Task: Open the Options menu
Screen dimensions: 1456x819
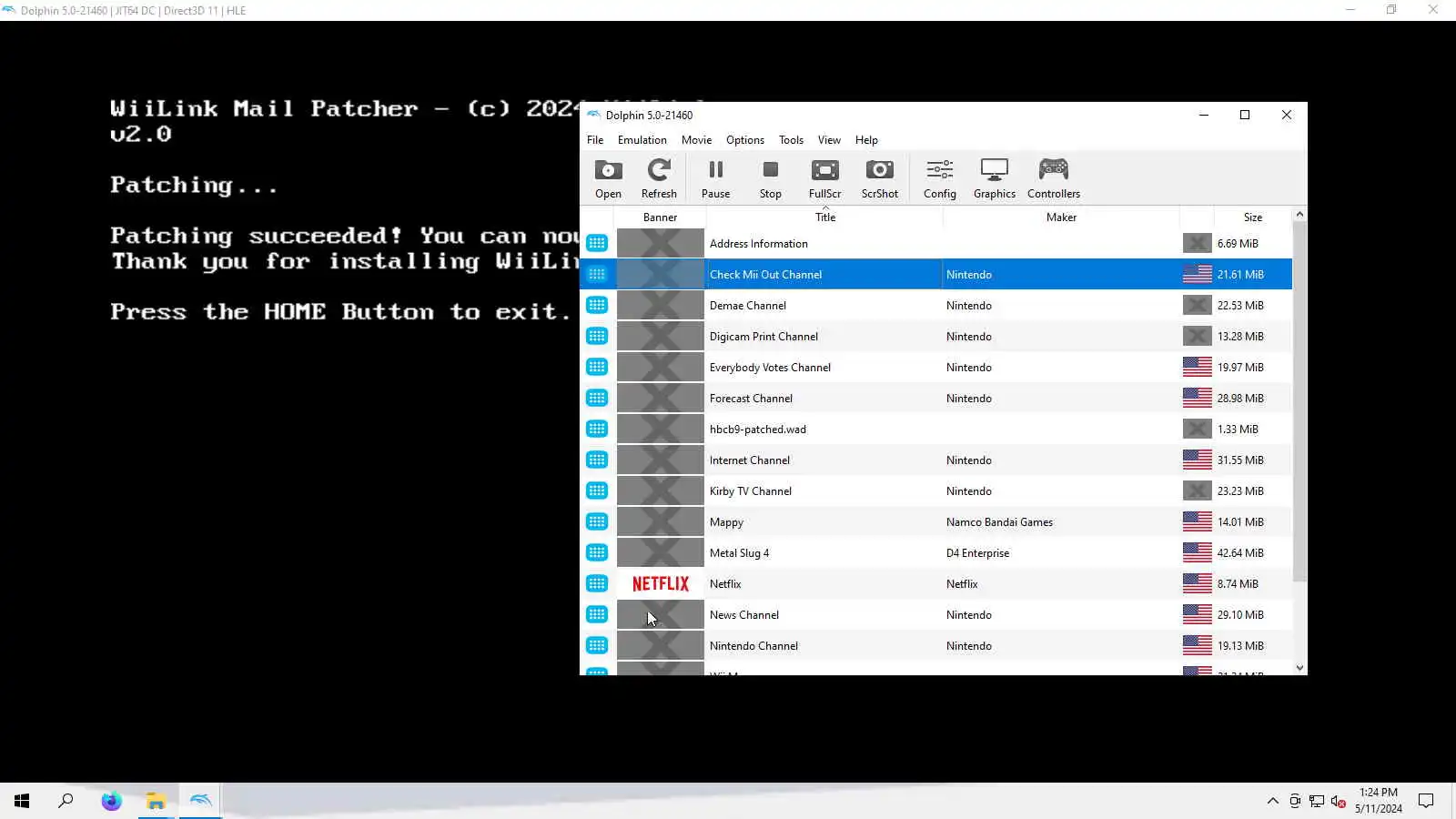Action: pyautogui.click(x=745, y=140)
